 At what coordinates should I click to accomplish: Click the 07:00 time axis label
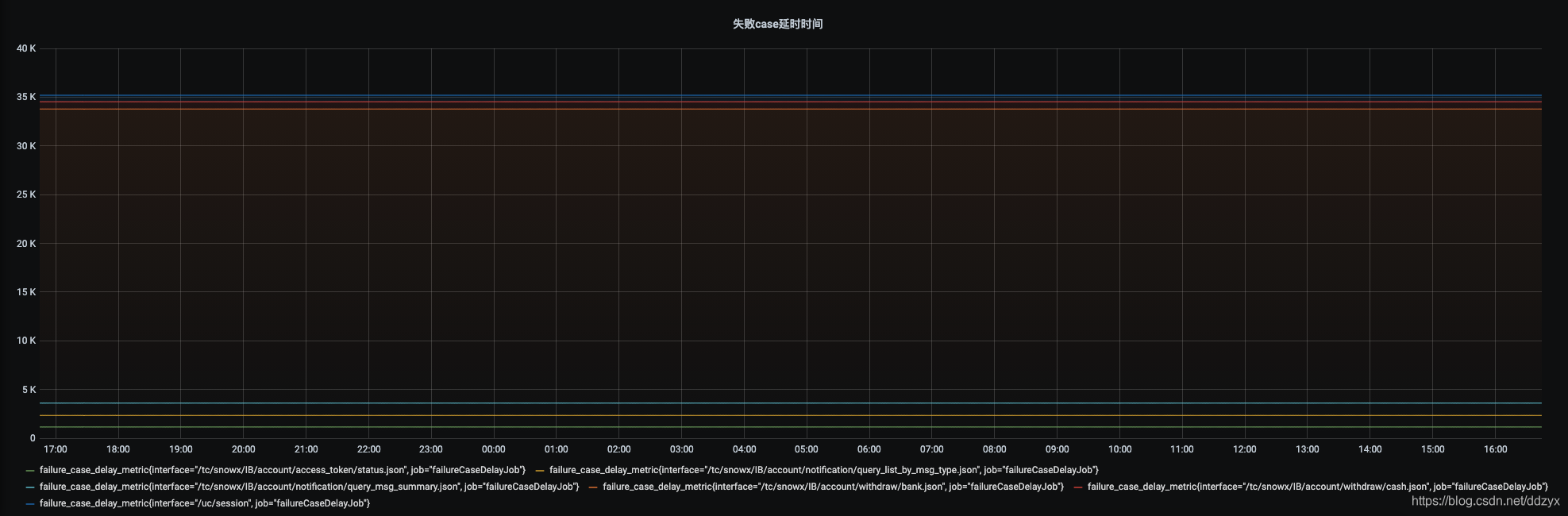[x=931, y=449]
